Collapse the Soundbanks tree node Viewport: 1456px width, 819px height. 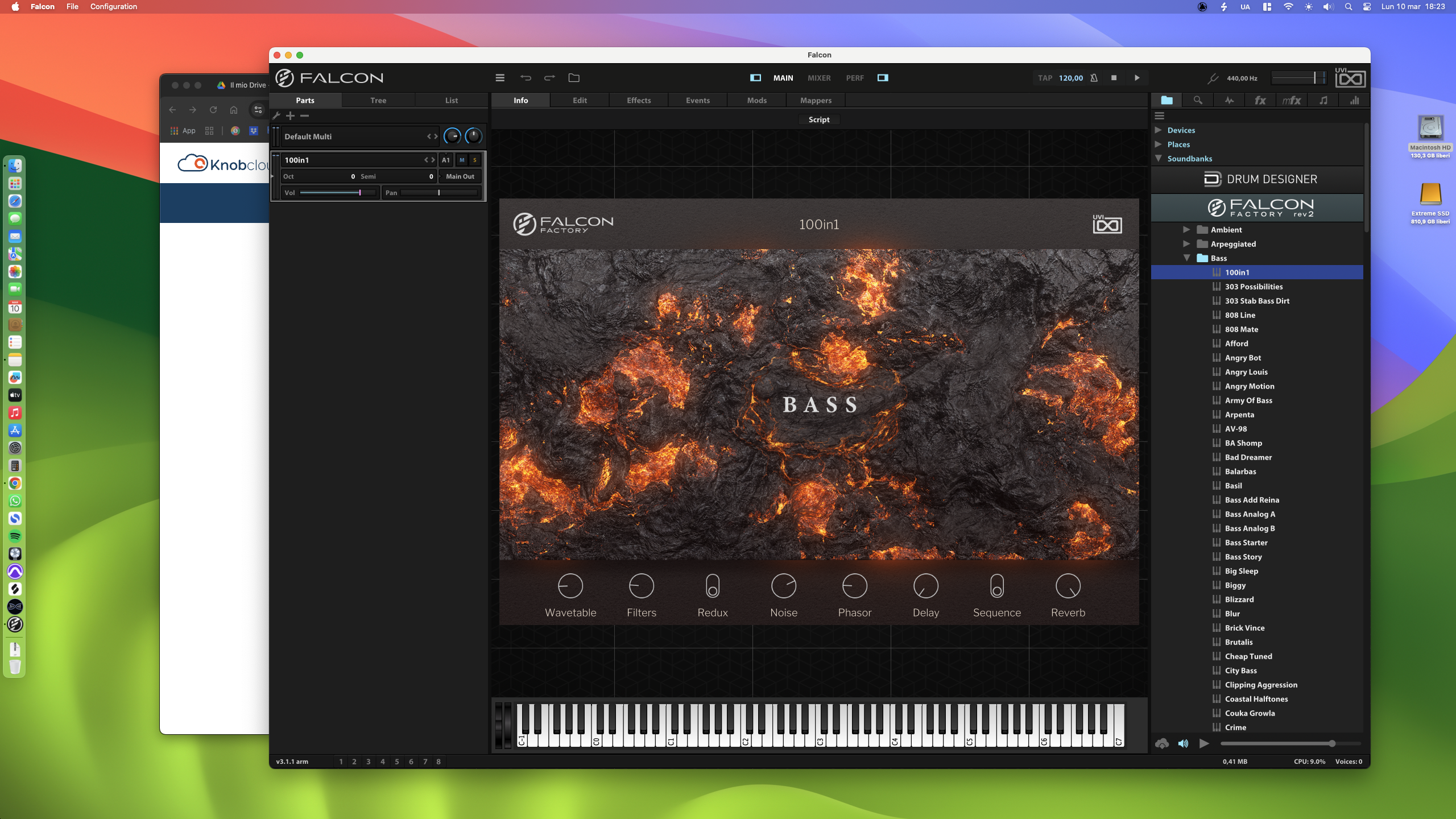[x=1158, y=159]
